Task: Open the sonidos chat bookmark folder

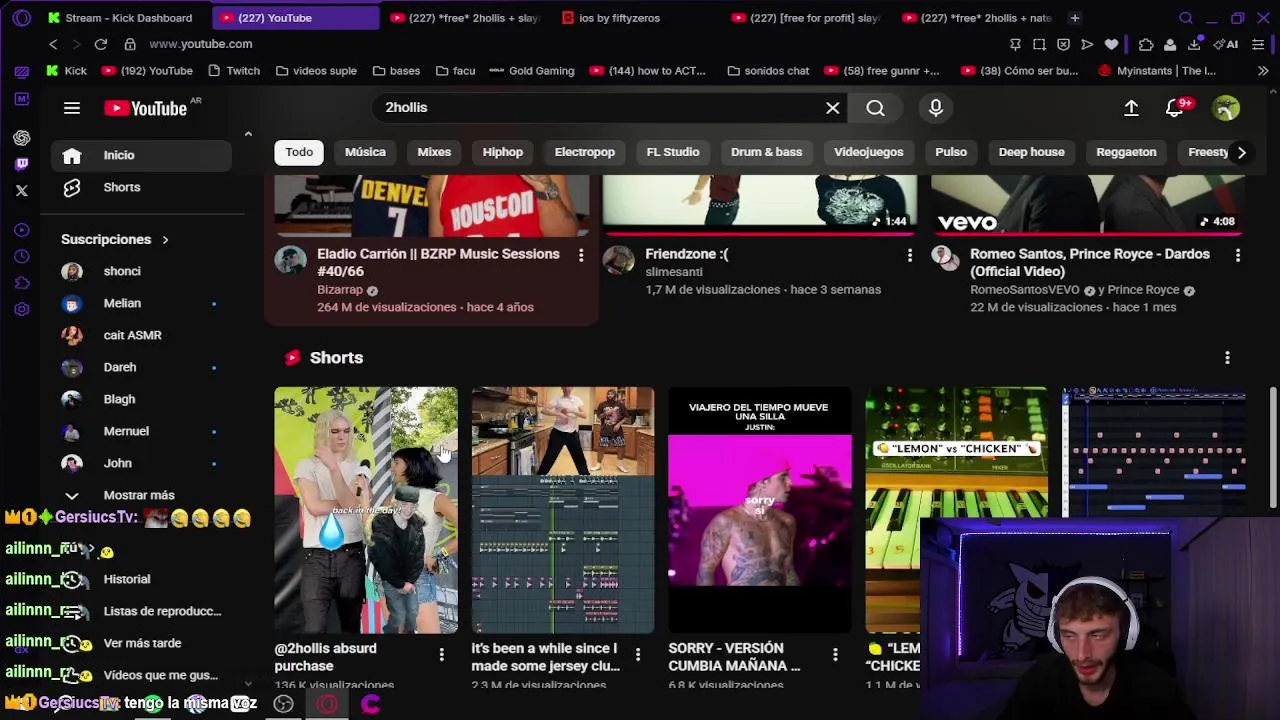Action: coord(768,71)
